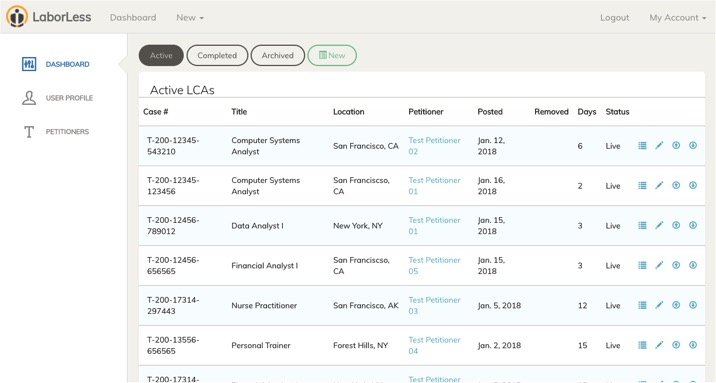Switch to the Completed tab
The height and width of the screenshot is (383, 716).
[x=217, y=55]
